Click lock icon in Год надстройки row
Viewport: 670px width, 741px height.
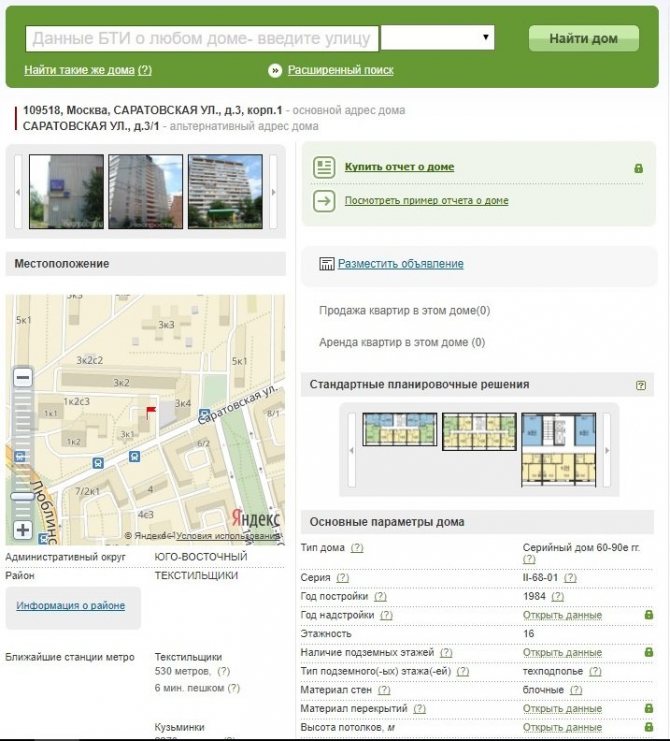(649, 614)
